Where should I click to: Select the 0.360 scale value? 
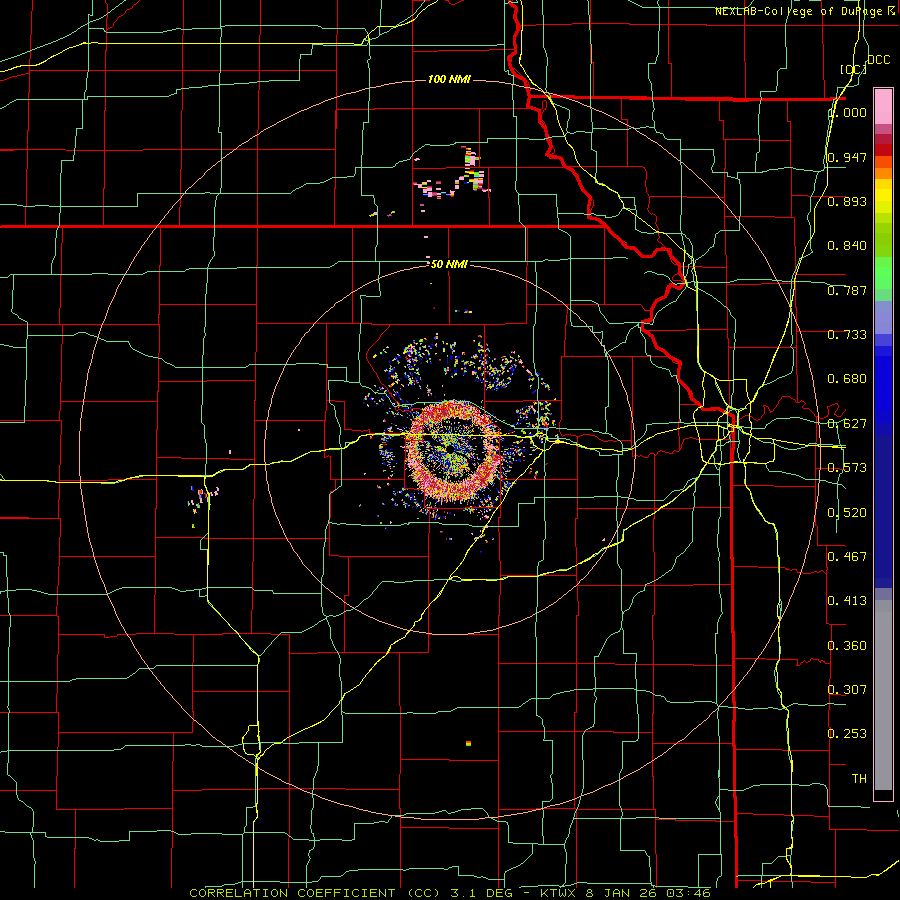click(x=847, y=646)
